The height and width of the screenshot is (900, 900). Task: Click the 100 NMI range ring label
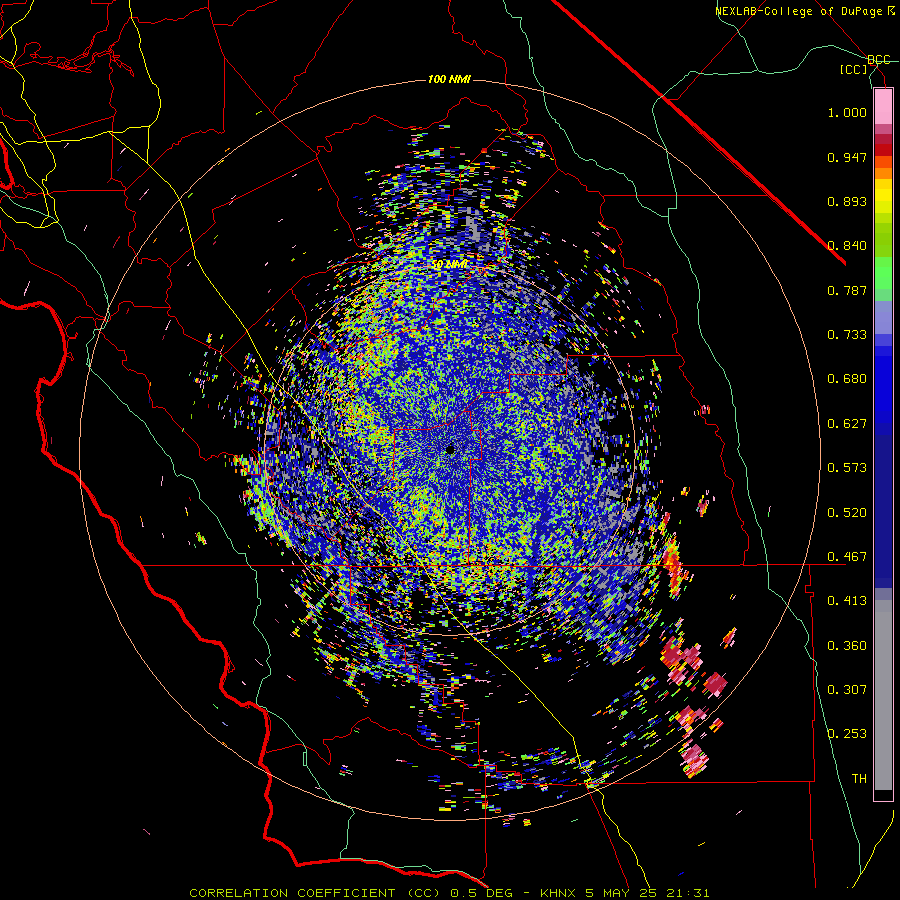tap(449, 79)
